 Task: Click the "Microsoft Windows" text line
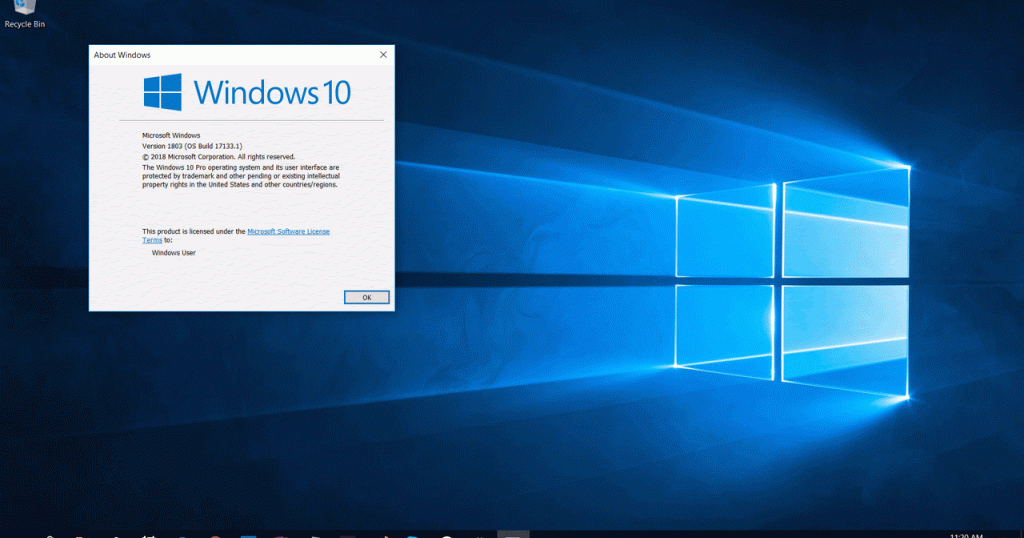(x=171, y=135)
